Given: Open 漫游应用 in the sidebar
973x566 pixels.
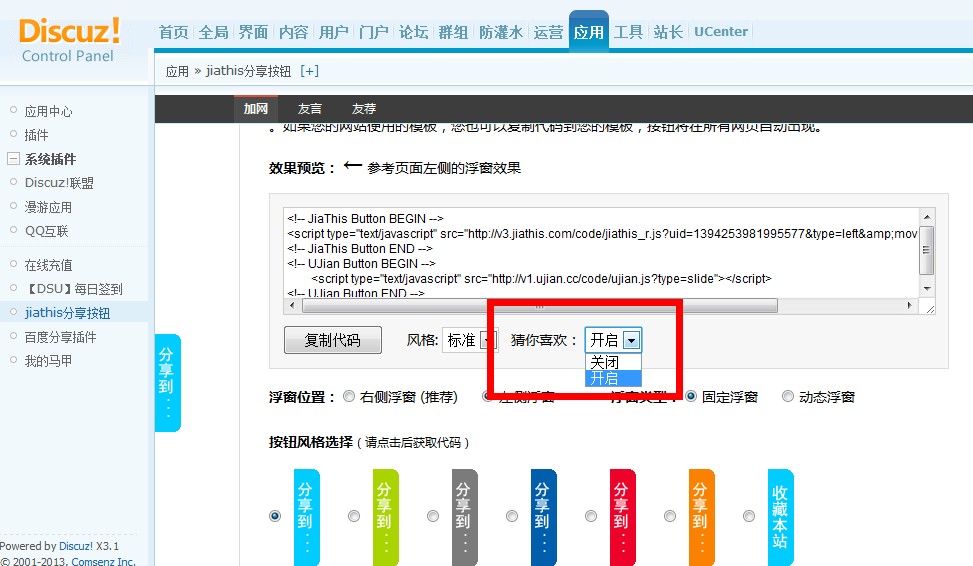Looking at the screenshot, I should click(48, 207).
